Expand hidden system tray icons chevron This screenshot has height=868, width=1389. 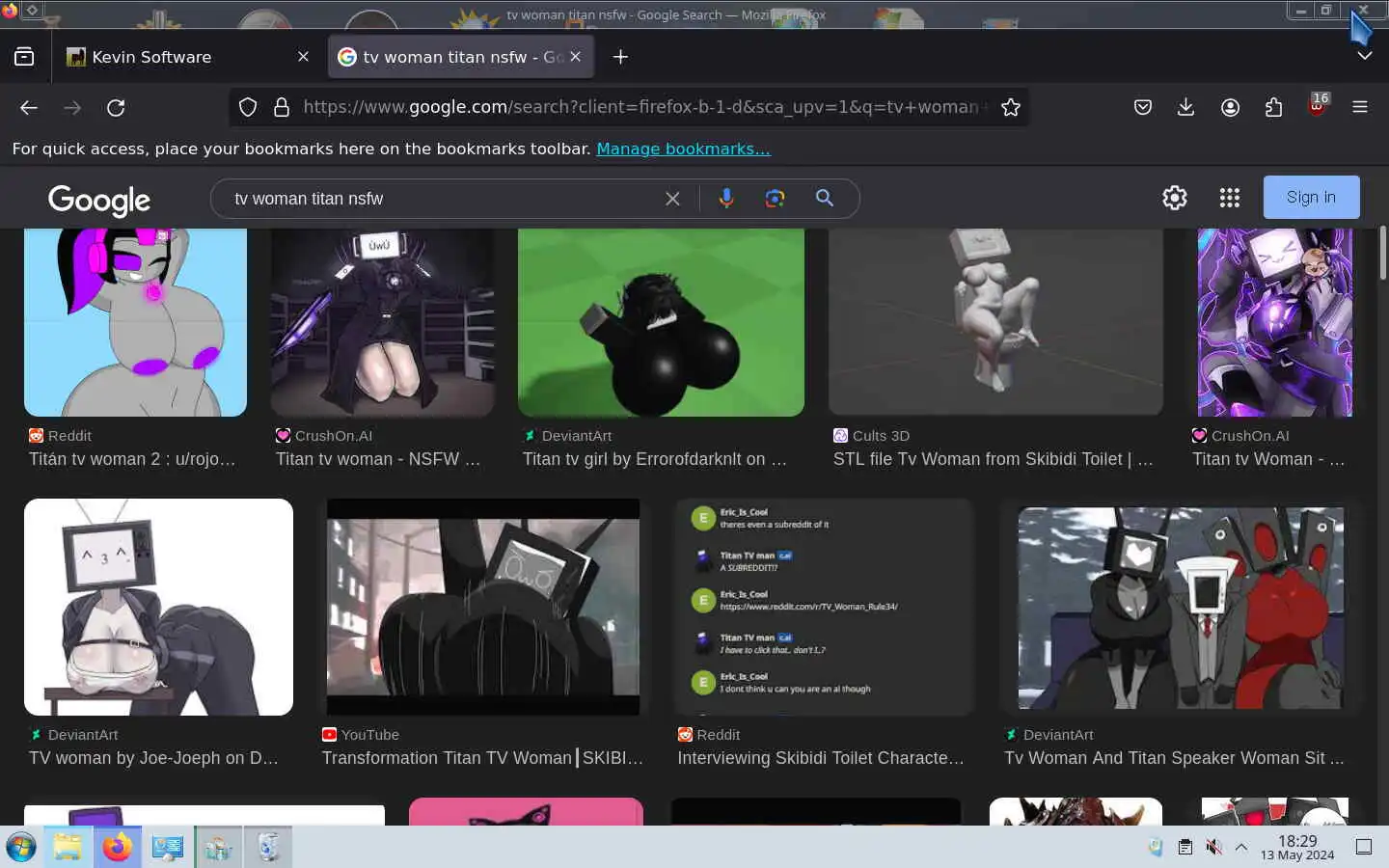[1241, 847]
